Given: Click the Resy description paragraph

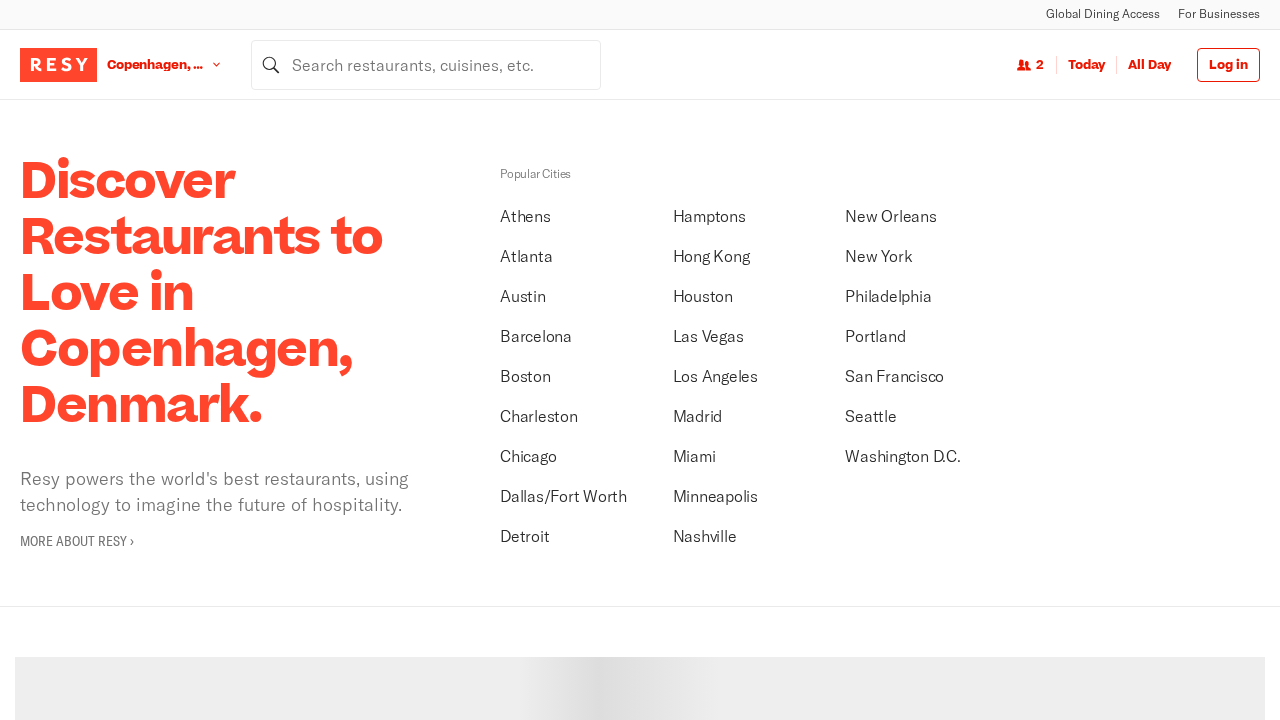Looking at the screenshot, I should point(214,491).
